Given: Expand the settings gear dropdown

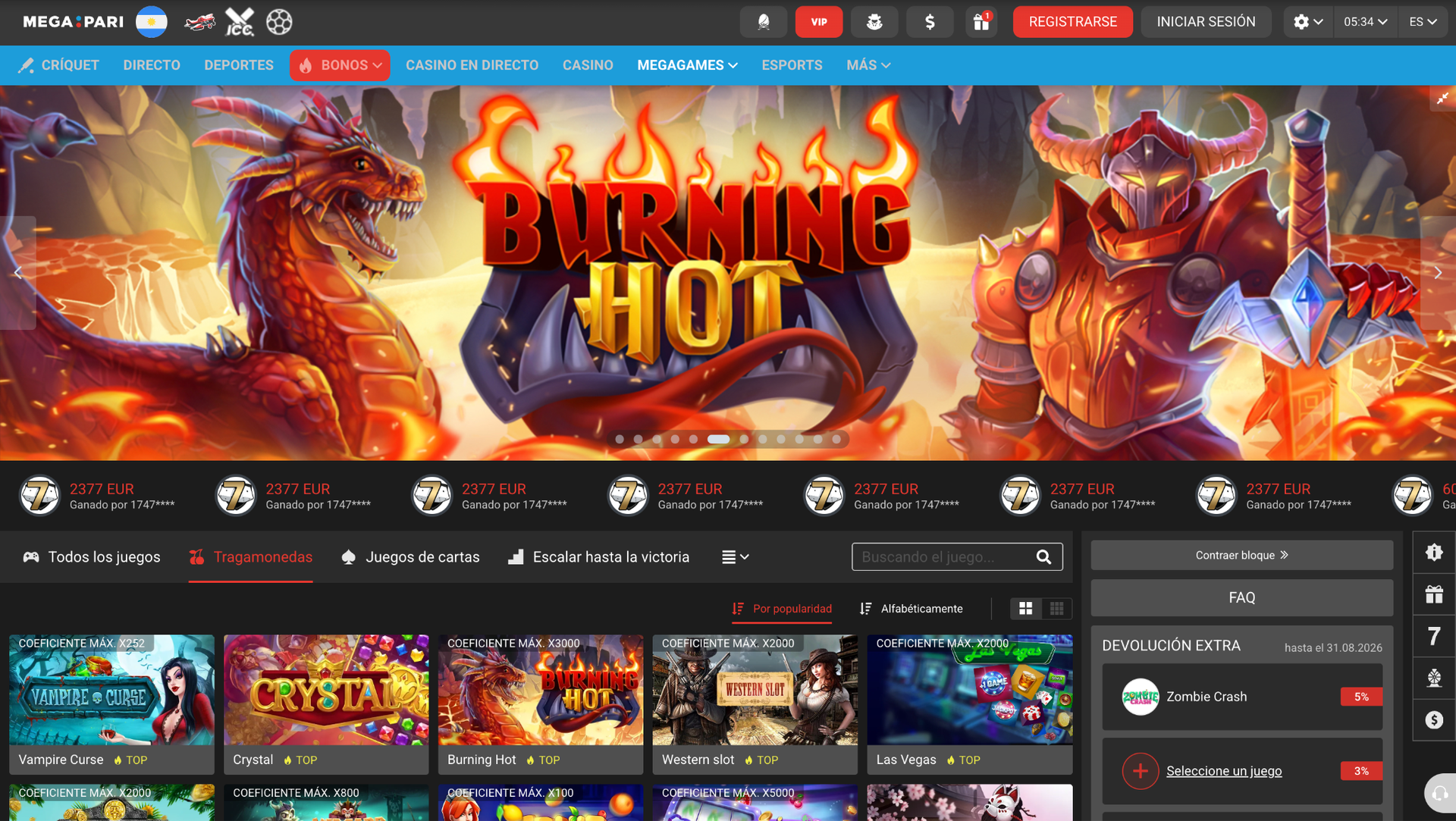Looking at the screenshot, I should 1308,22.
